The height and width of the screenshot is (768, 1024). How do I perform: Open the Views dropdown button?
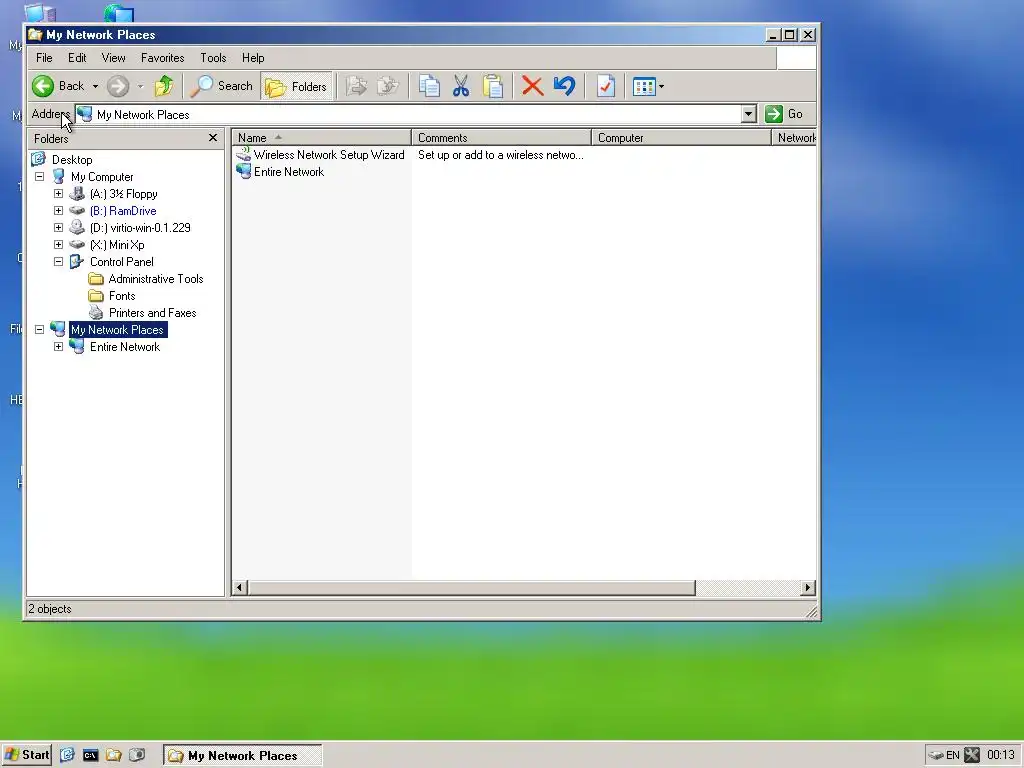click(x=648, y=86)
